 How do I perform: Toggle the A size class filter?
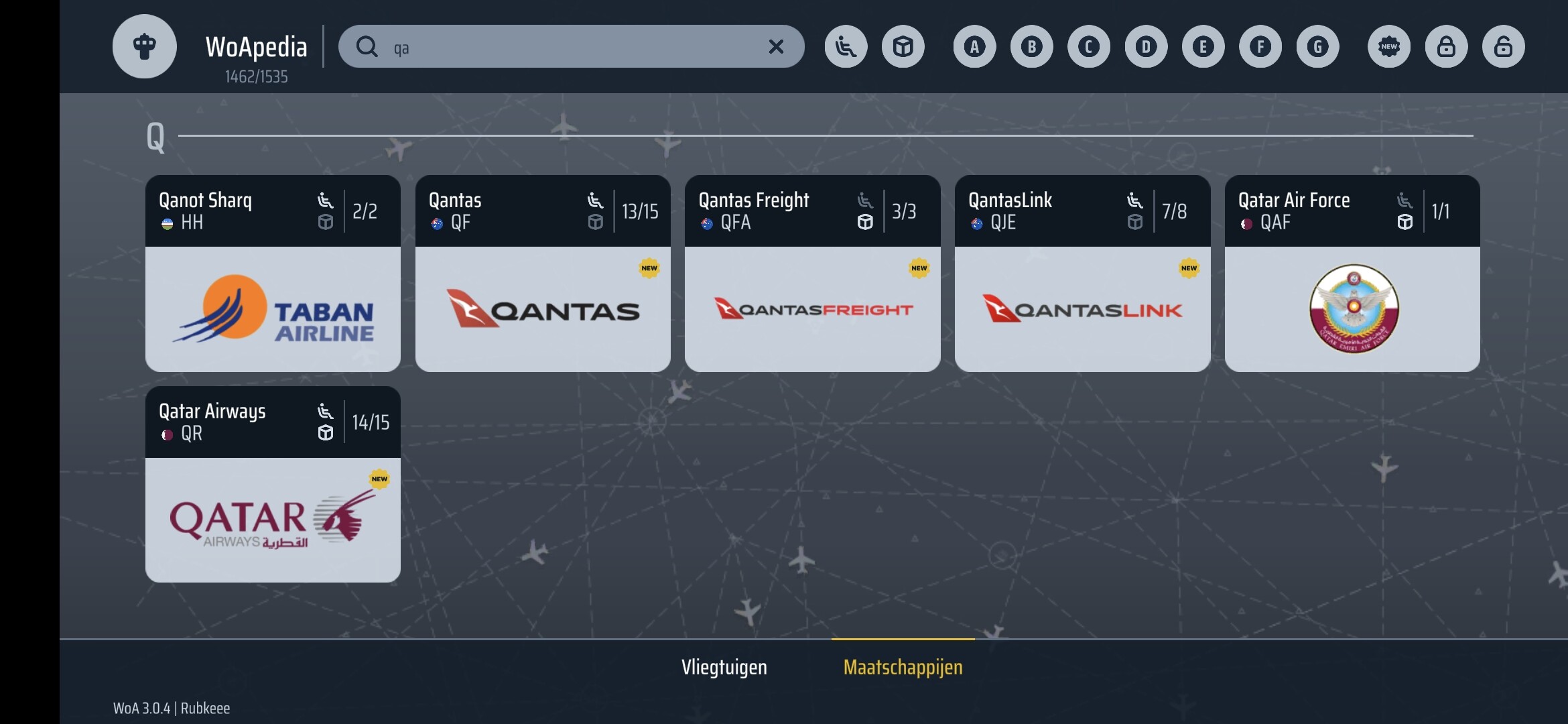tap(974, 47)
